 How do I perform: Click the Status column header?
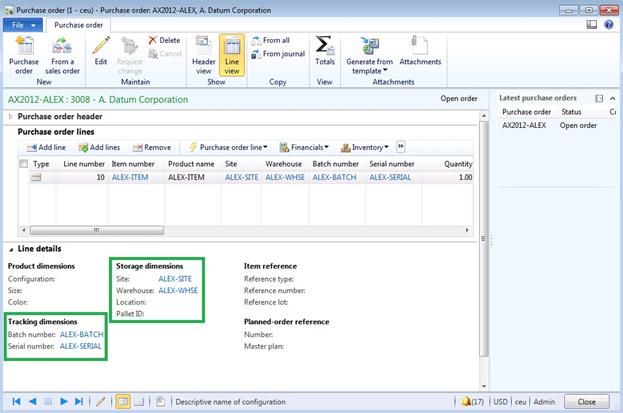571,112
